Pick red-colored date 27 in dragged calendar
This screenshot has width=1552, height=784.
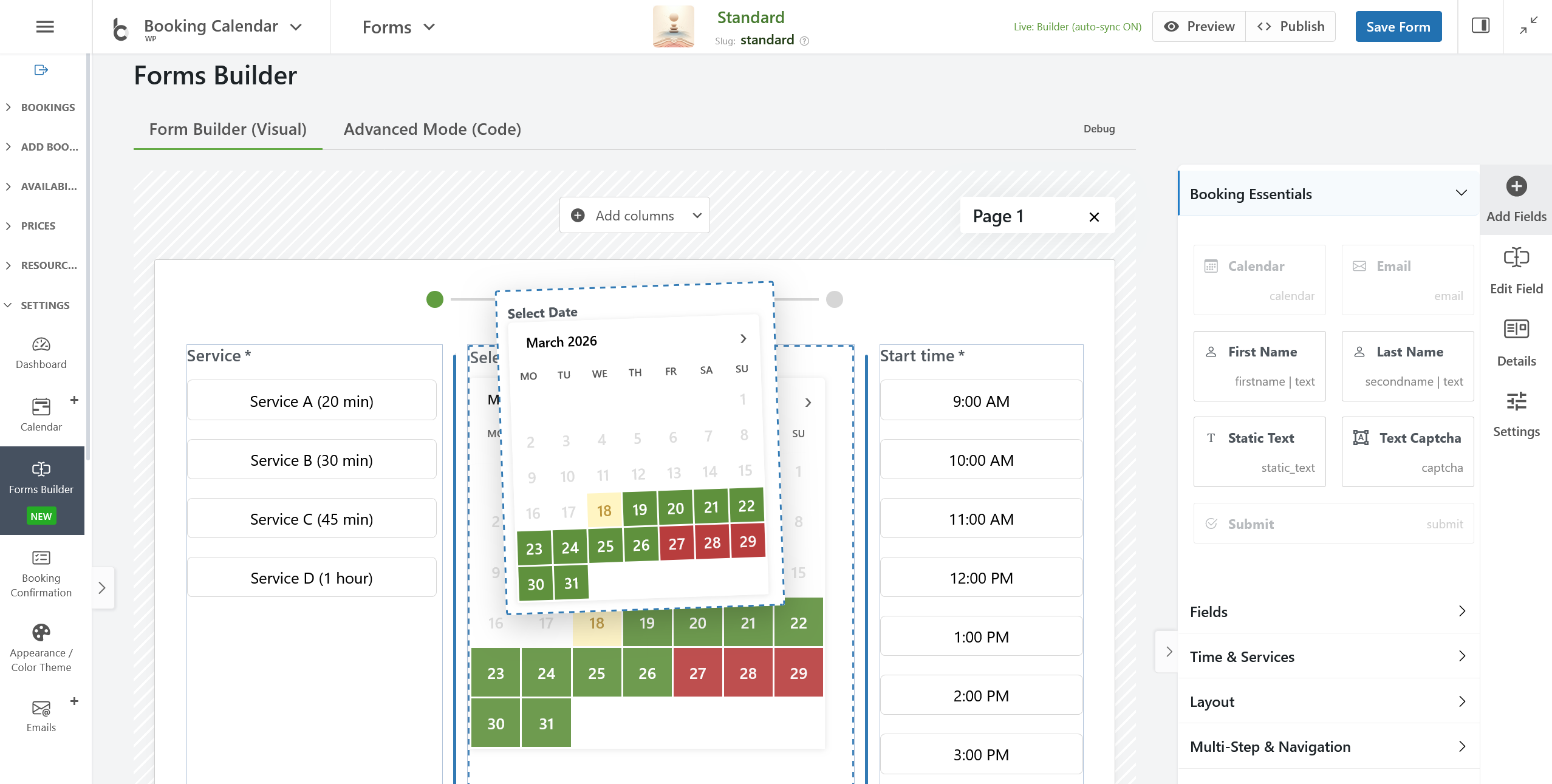click(x=677, y=544)
